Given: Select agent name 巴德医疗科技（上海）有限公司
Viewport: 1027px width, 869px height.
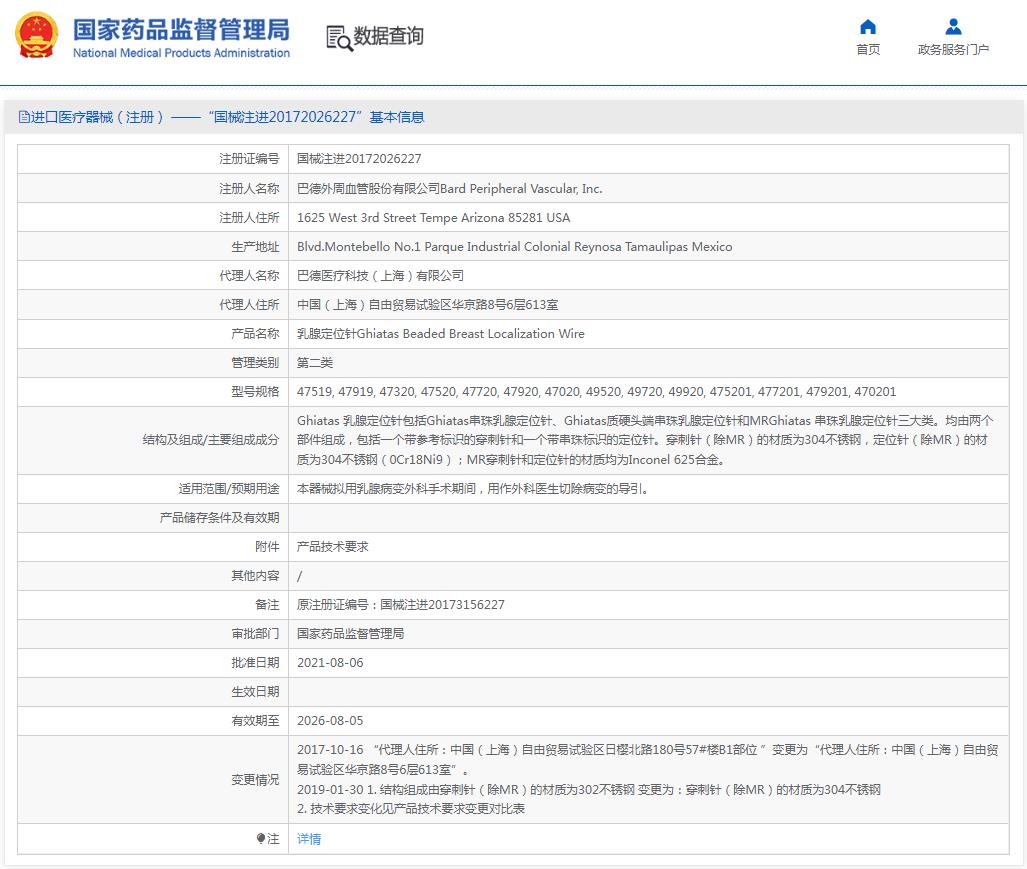Looking at the screenshot, I should pyautogui.click(x=380, y=275).
